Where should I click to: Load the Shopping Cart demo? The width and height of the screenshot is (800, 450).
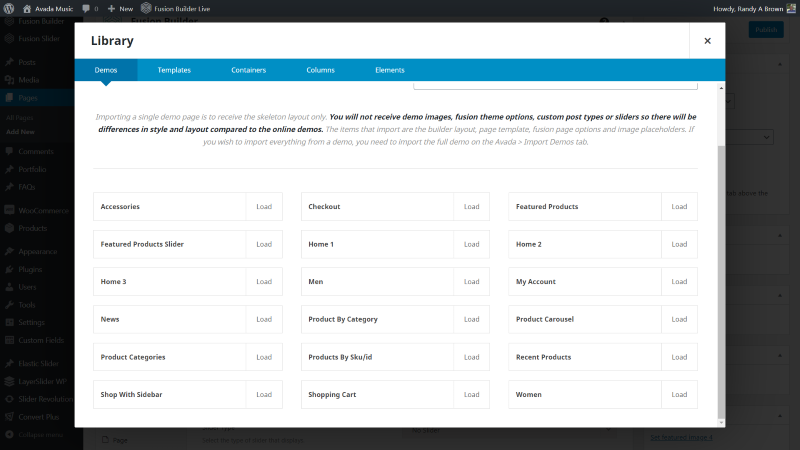(x=471, y=394)
